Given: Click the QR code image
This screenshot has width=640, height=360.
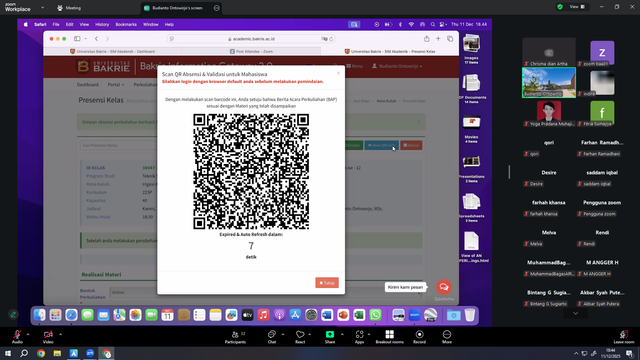Looking at the screenshot, I should coord(251,171).
